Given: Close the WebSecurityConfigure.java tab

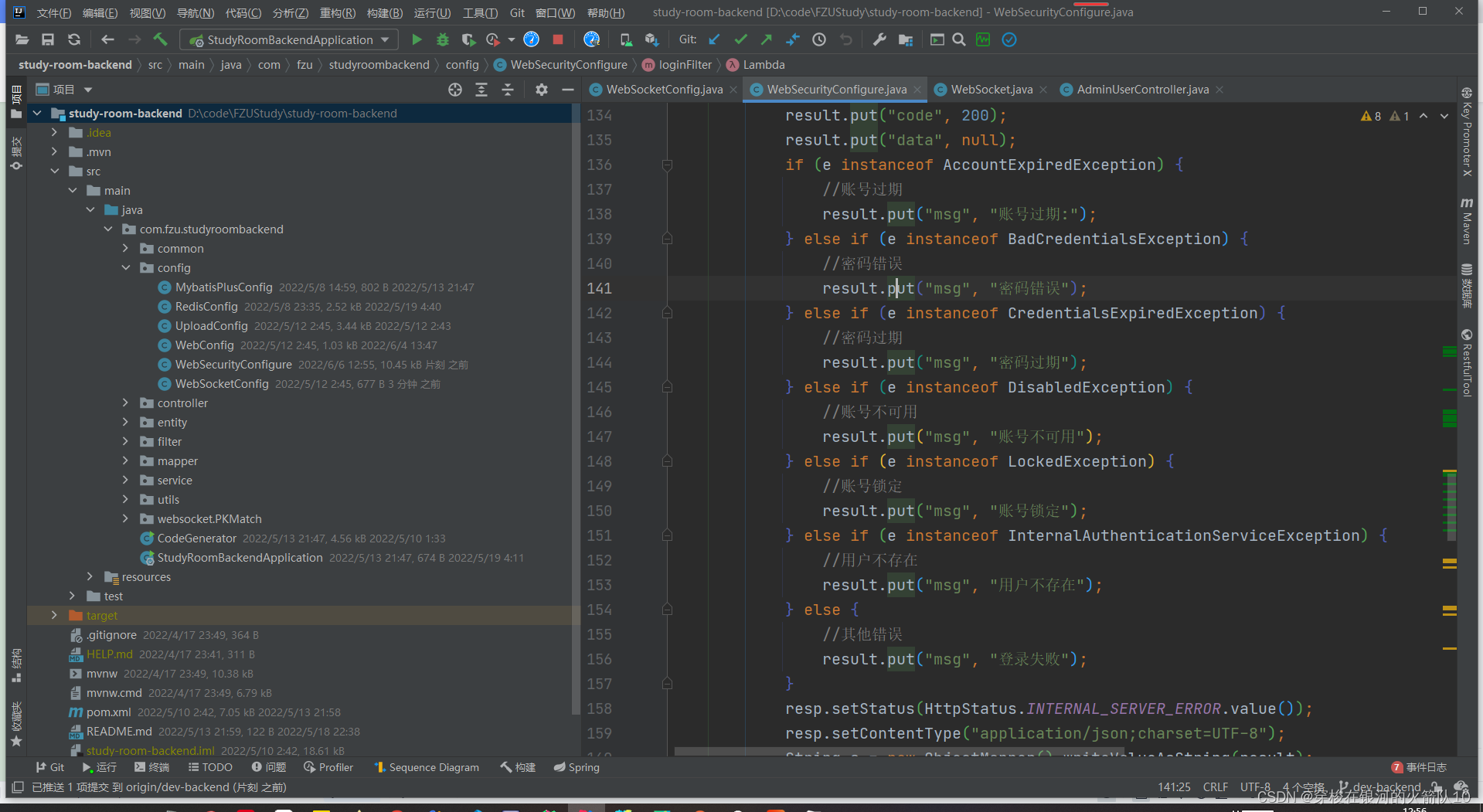Looking at the screenshot, I should pyautogui.click(x=917, y=90).
